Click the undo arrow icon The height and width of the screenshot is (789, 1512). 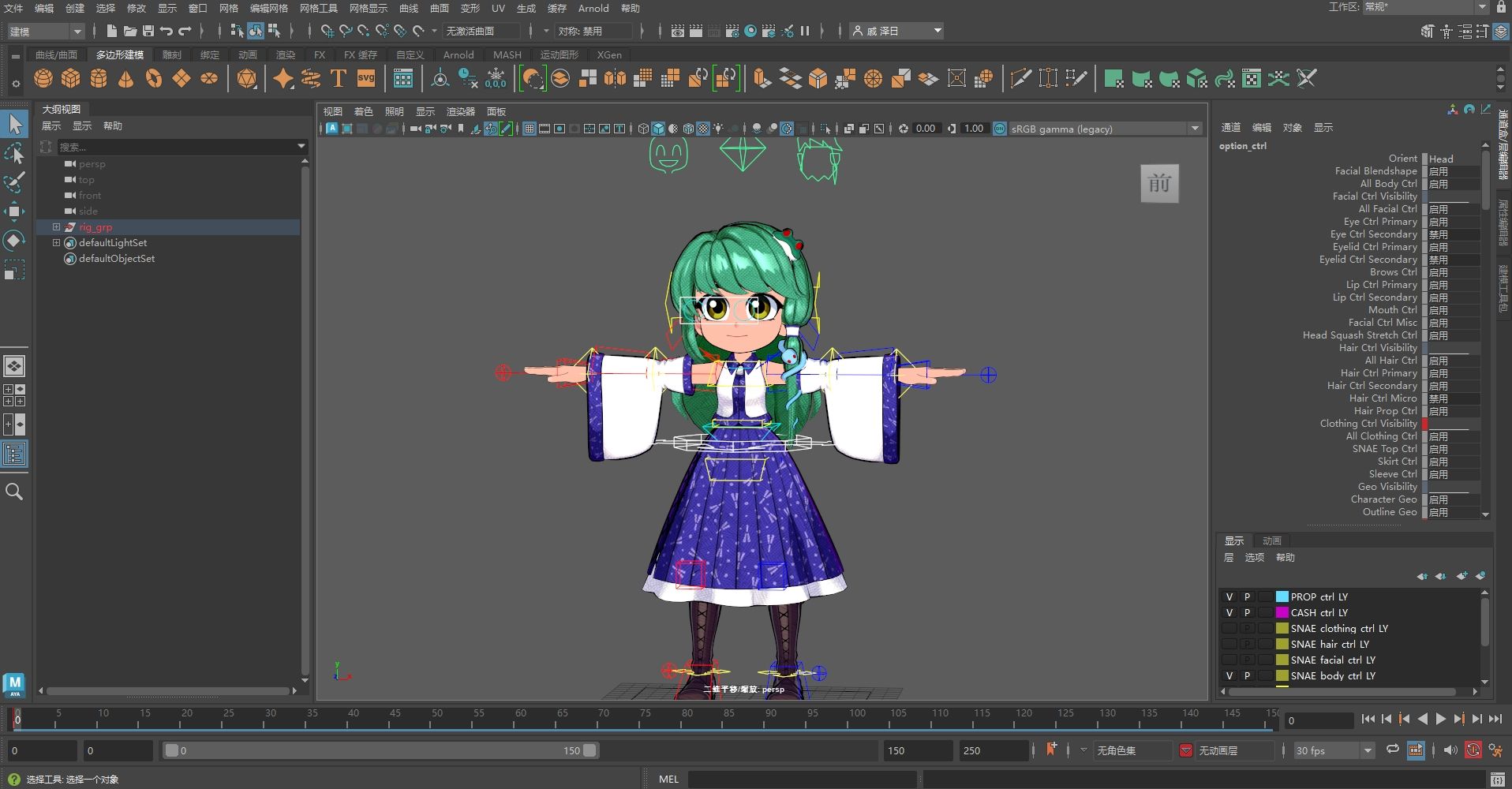click(166, 31)
